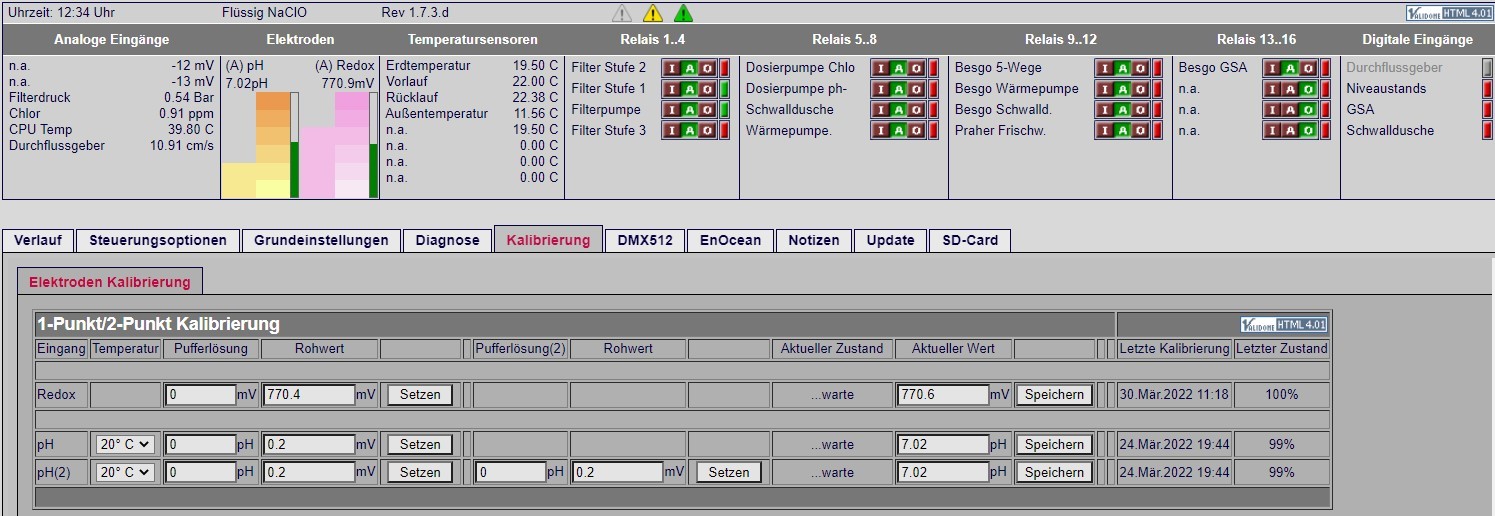Click the pH electrode level gauge bar

point(294,145)
